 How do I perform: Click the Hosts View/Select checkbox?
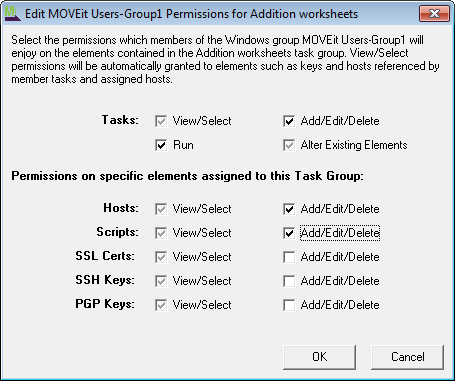pyautogui.click(x=161, y=209)
